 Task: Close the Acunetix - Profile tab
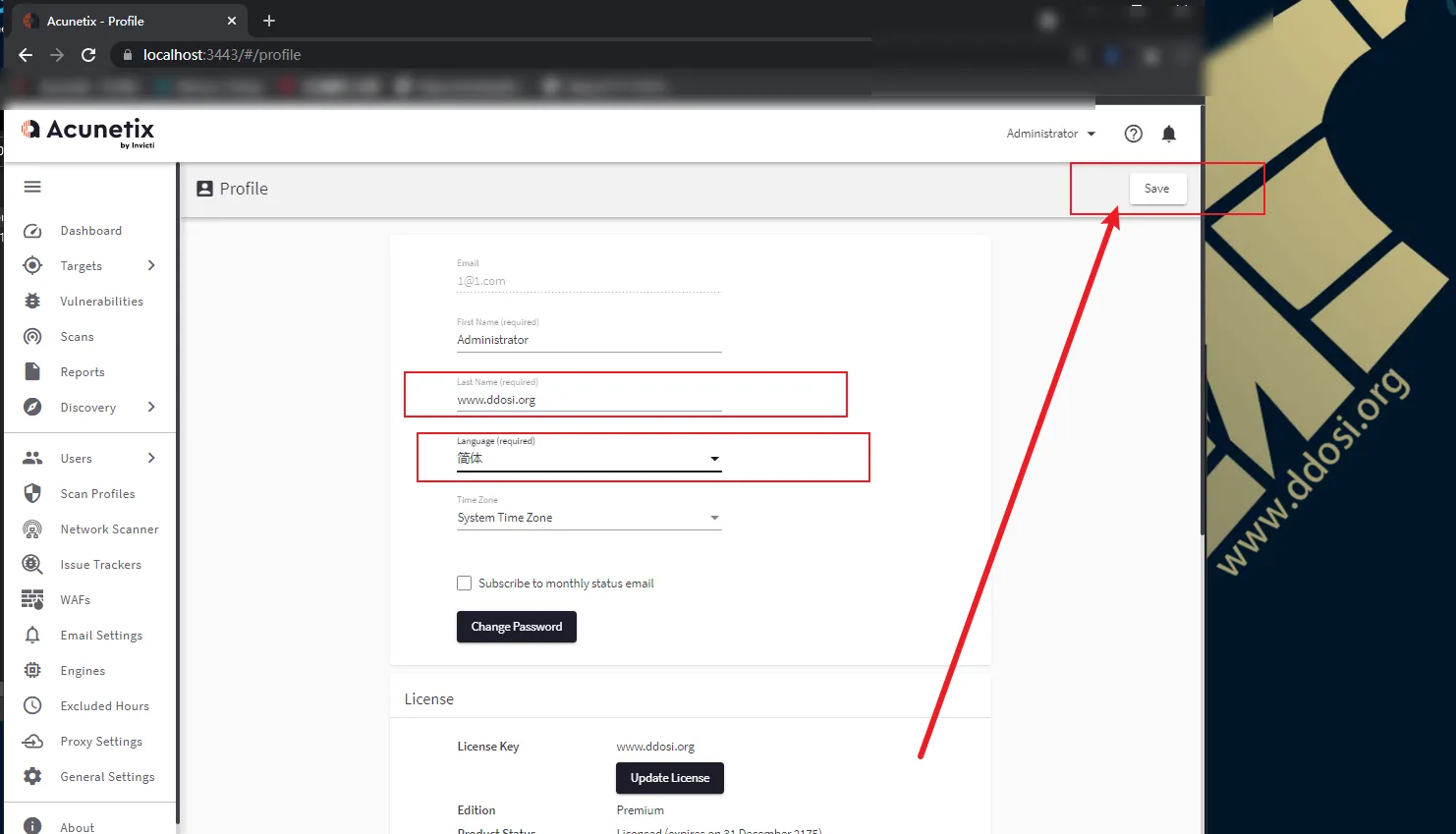pos(232,21)
